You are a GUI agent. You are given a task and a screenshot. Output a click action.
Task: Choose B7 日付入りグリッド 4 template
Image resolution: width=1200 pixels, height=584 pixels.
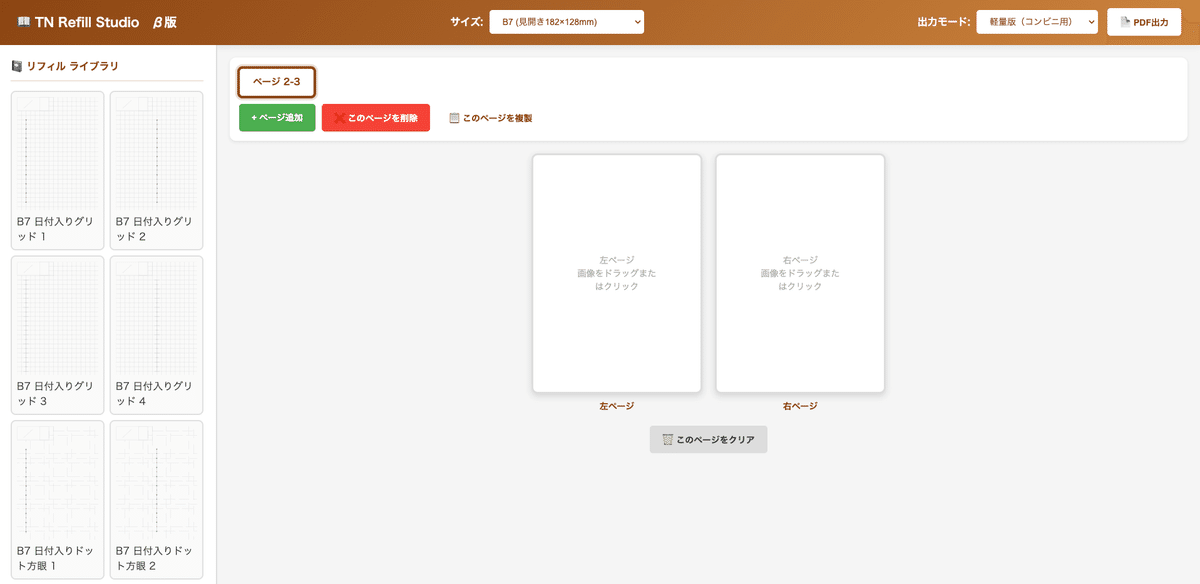(x=156, y=334)
